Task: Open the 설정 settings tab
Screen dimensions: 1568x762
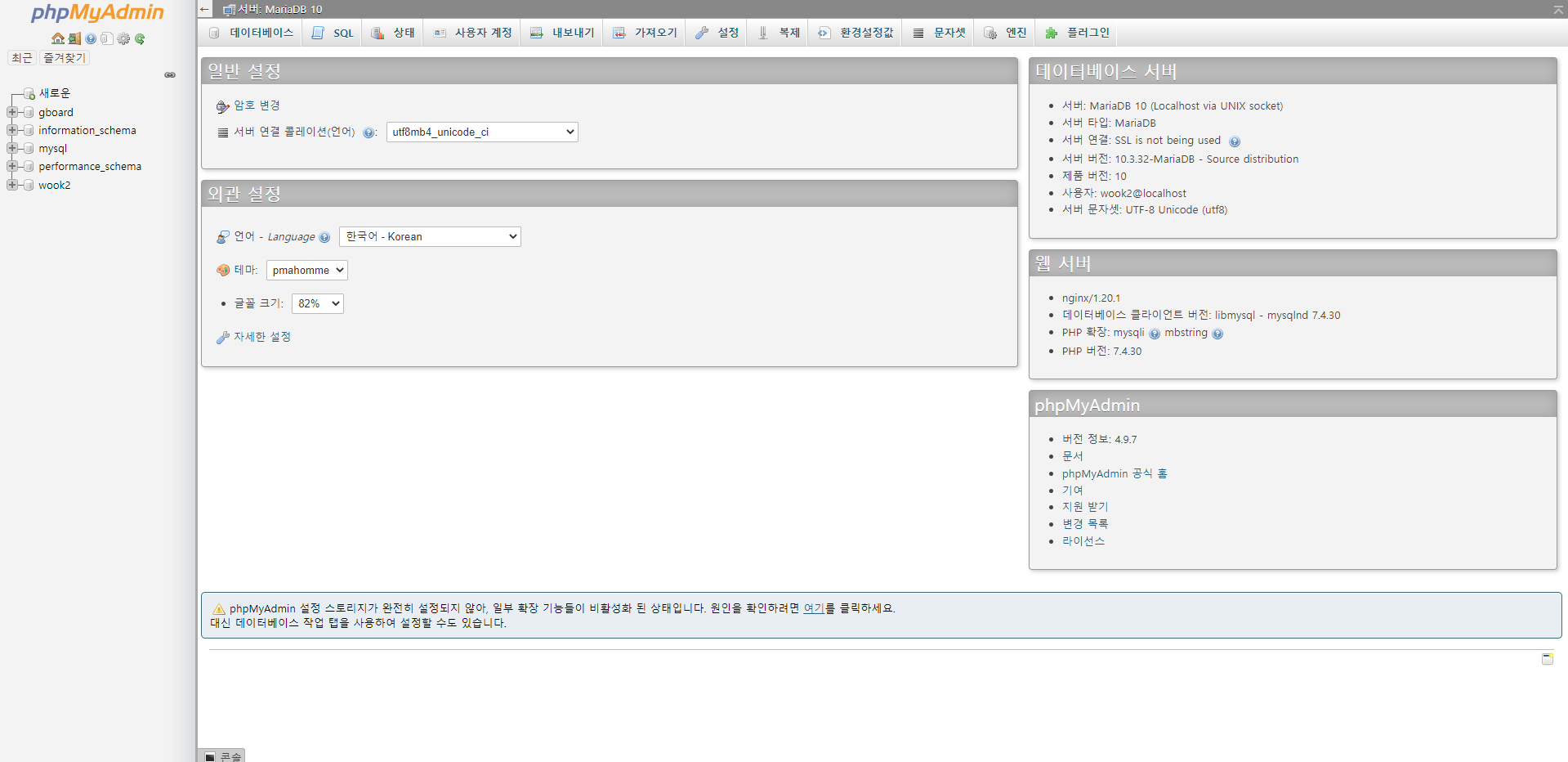Action: pyautogui.click(x=717, y=33)
